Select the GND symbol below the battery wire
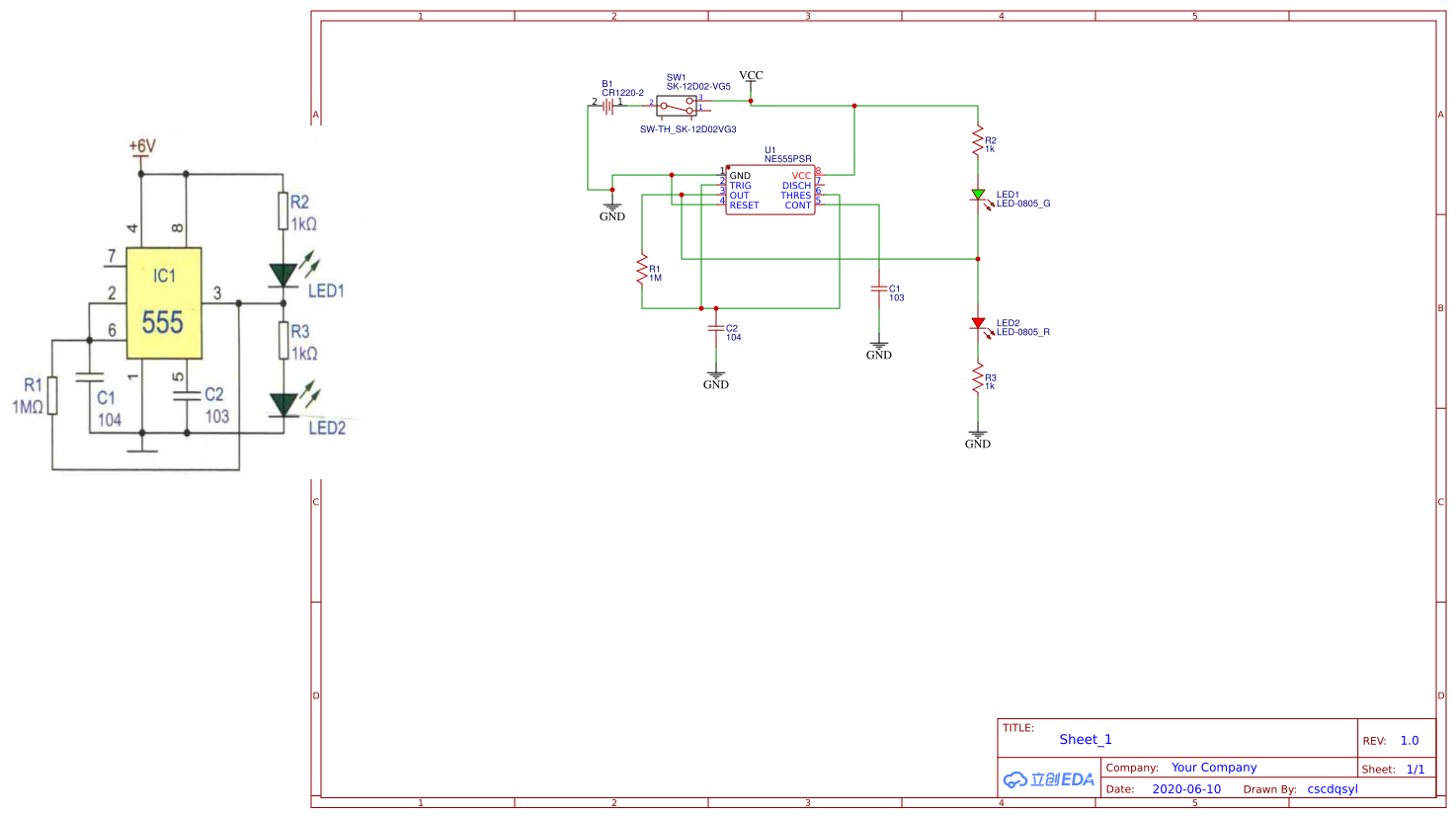 tap(612, 210)
